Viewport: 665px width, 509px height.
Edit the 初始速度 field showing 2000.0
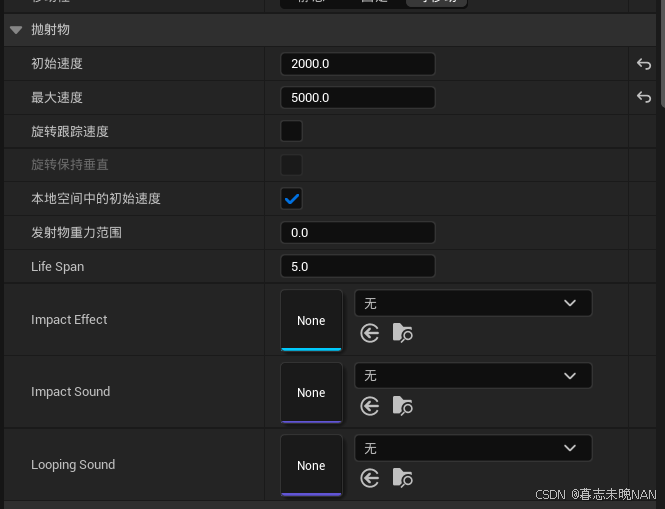pos(358,64)
